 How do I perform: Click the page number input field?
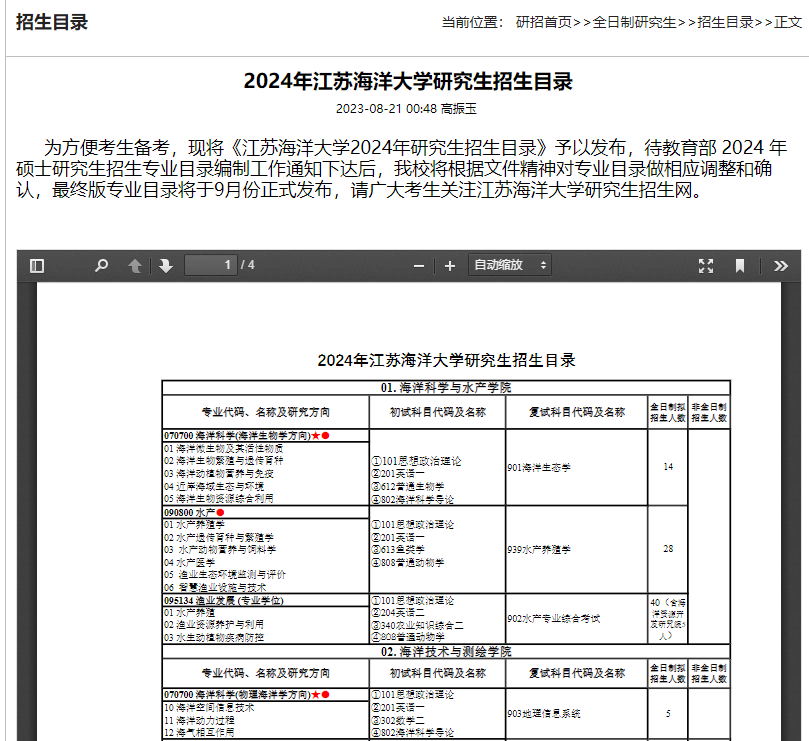(211, 265)
